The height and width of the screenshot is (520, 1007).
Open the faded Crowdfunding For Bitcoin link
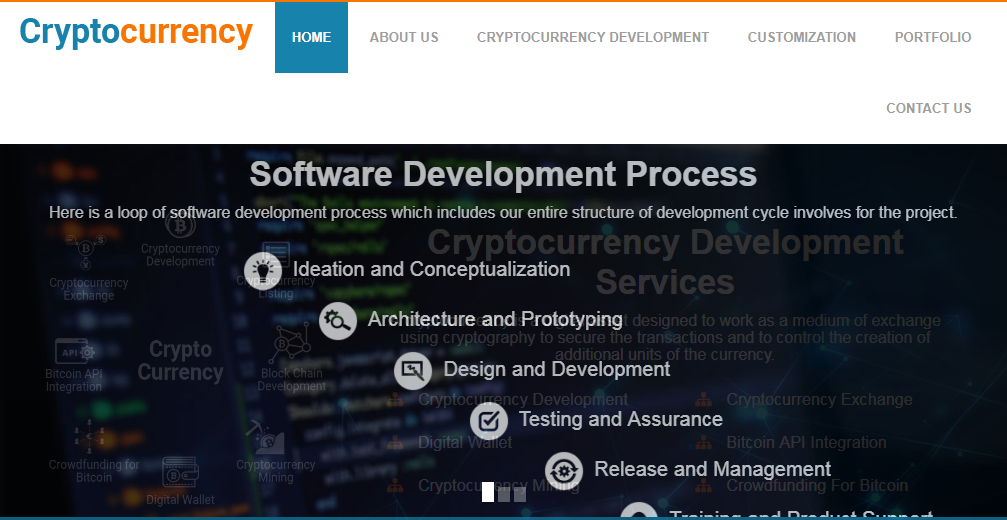tap(817, 485)
